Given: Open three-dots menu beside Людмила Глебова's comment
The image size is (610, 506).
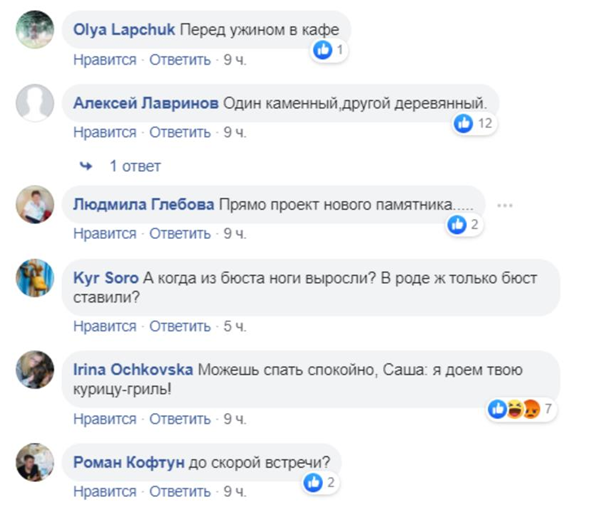Looking at the screenshot, I should (504, 205).
